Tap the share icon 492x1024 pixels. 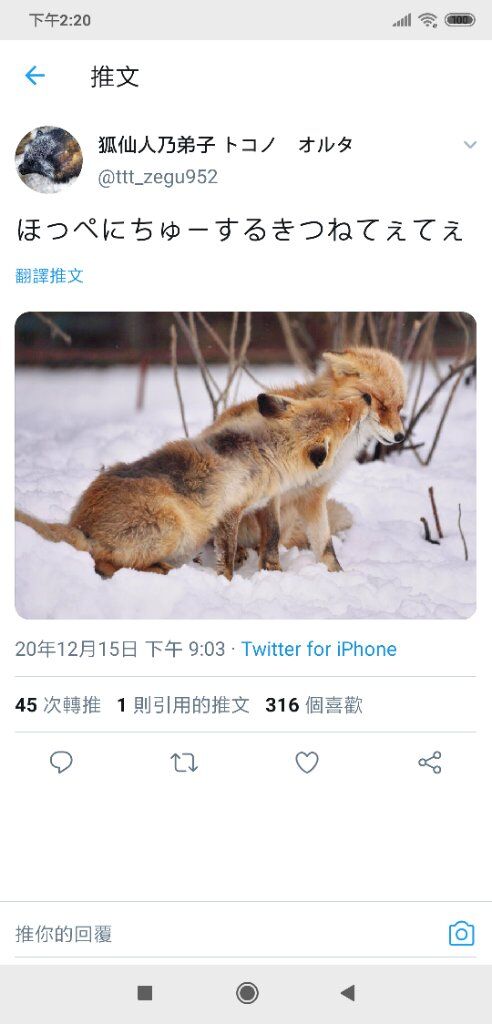pos(430,762)
